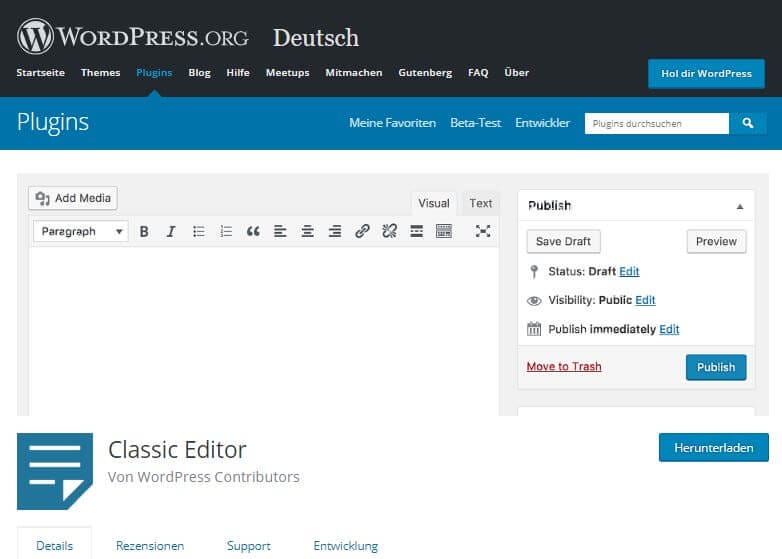
Task: Click the Status pin icon
Action: [x=534, y=271]
